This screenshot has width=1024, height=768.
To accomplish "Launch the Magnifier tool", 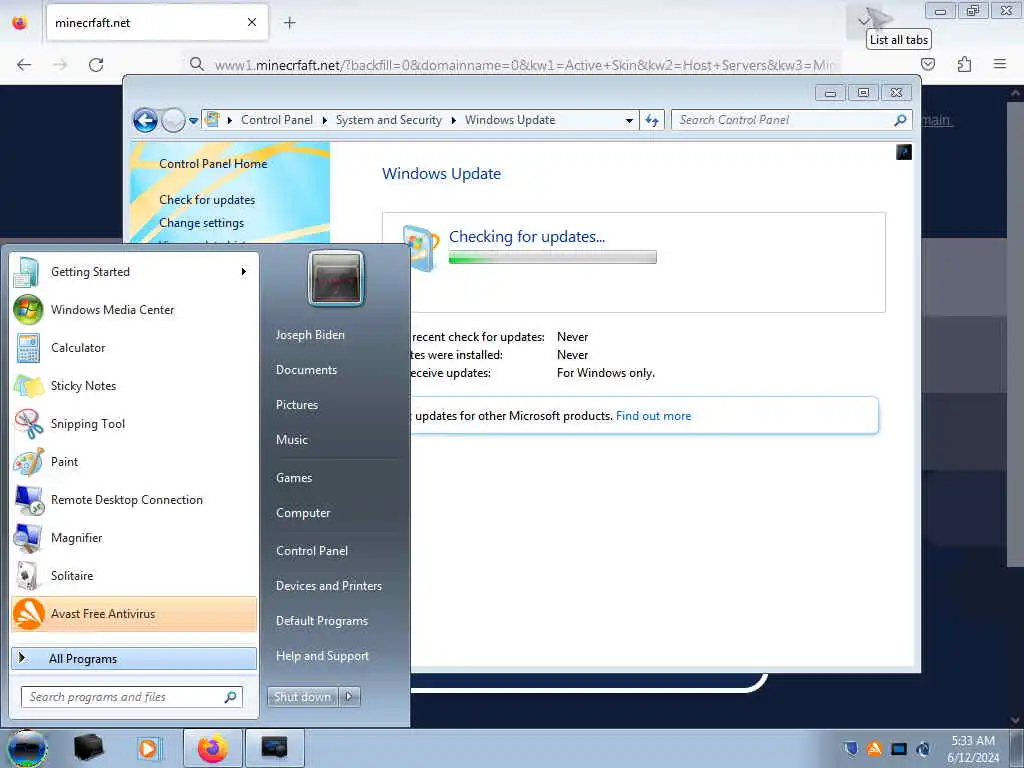I will [134, 537].
